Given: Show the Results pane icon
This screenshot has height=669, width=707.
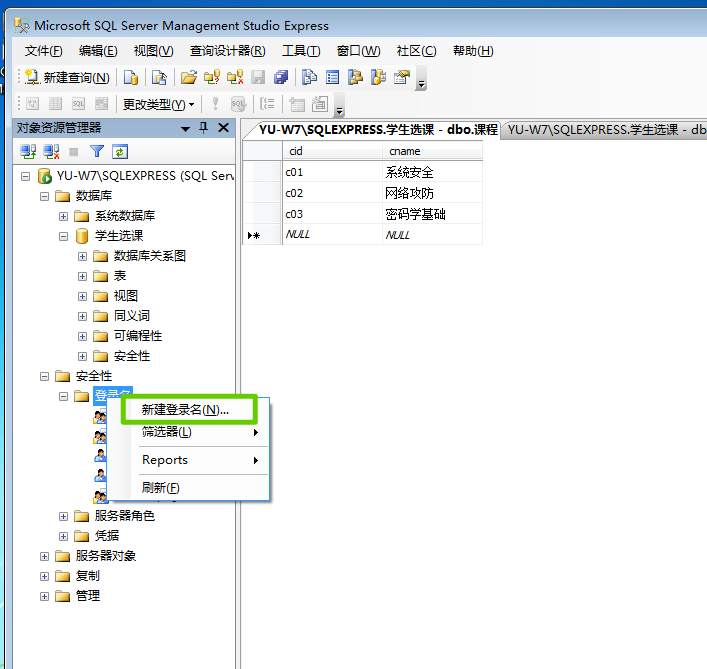Looking at the screenshot, I should tap(101, 104).
